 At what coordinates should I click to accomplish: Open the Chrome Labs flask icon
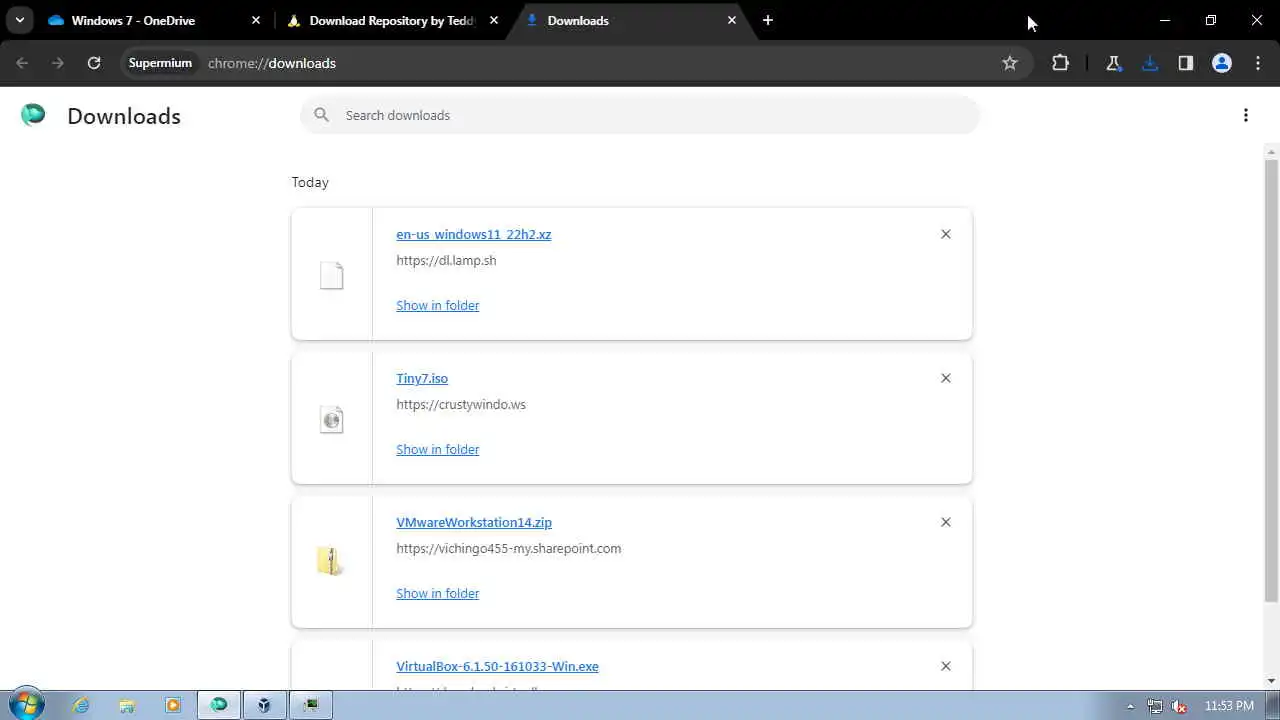[1113, 63]
